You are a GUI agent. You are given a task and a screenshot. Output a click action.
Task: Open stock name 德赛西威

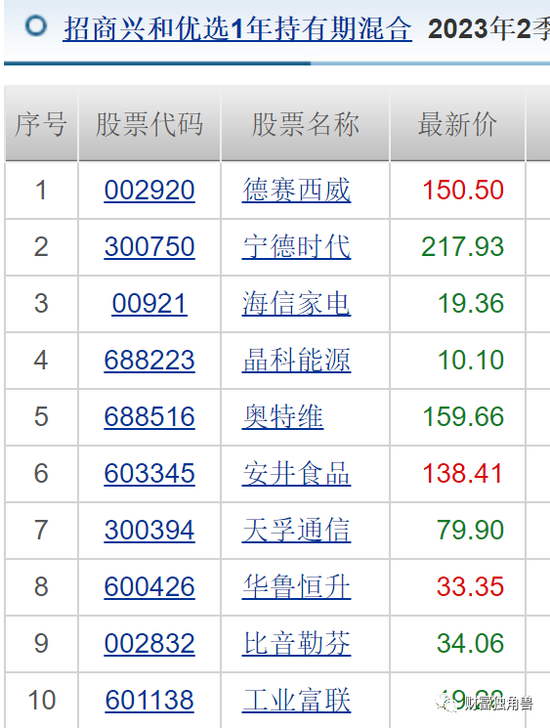point(296,190)
